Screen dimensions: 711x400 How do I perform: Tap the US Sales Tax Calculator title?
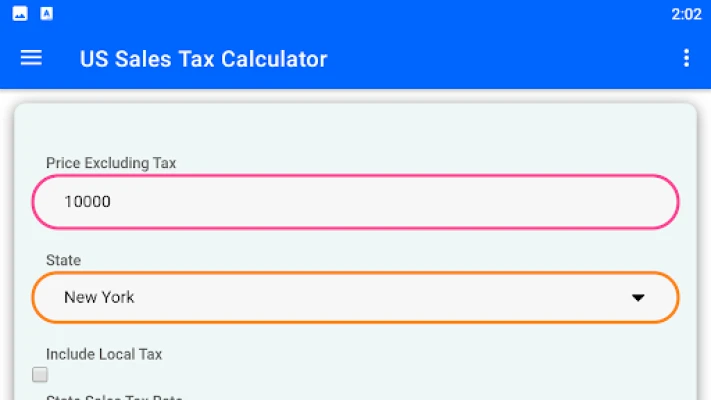pos(203,59)
